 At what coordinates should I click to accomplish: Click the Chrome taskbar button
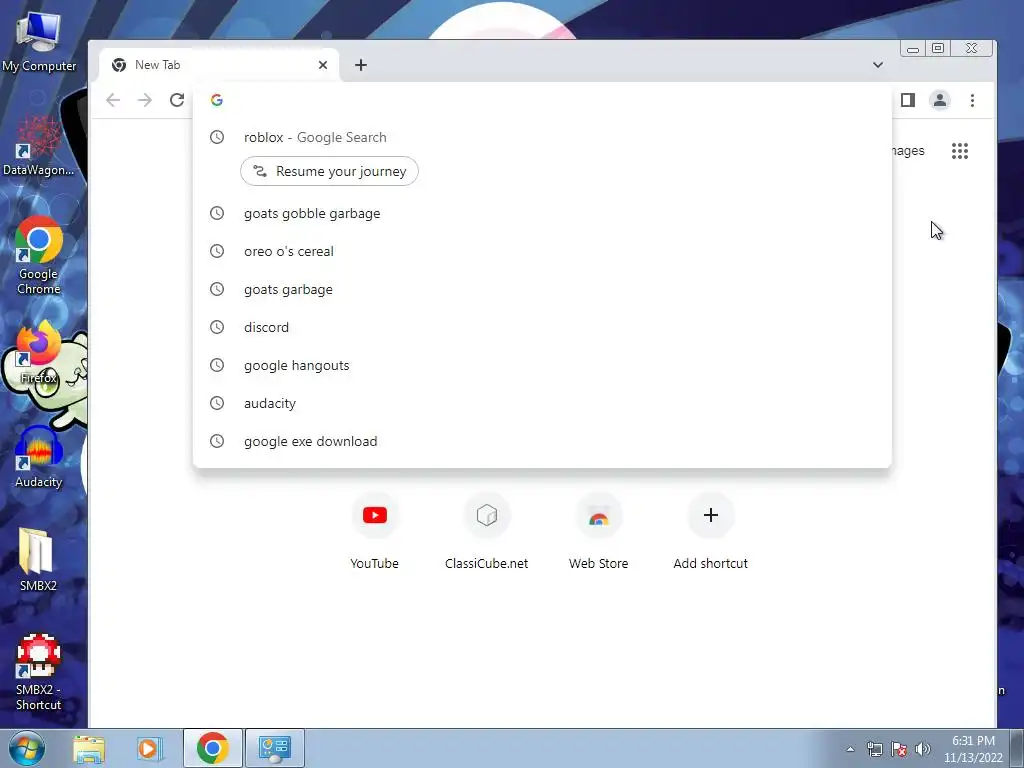pyautogui.click(x=213, y=748)
